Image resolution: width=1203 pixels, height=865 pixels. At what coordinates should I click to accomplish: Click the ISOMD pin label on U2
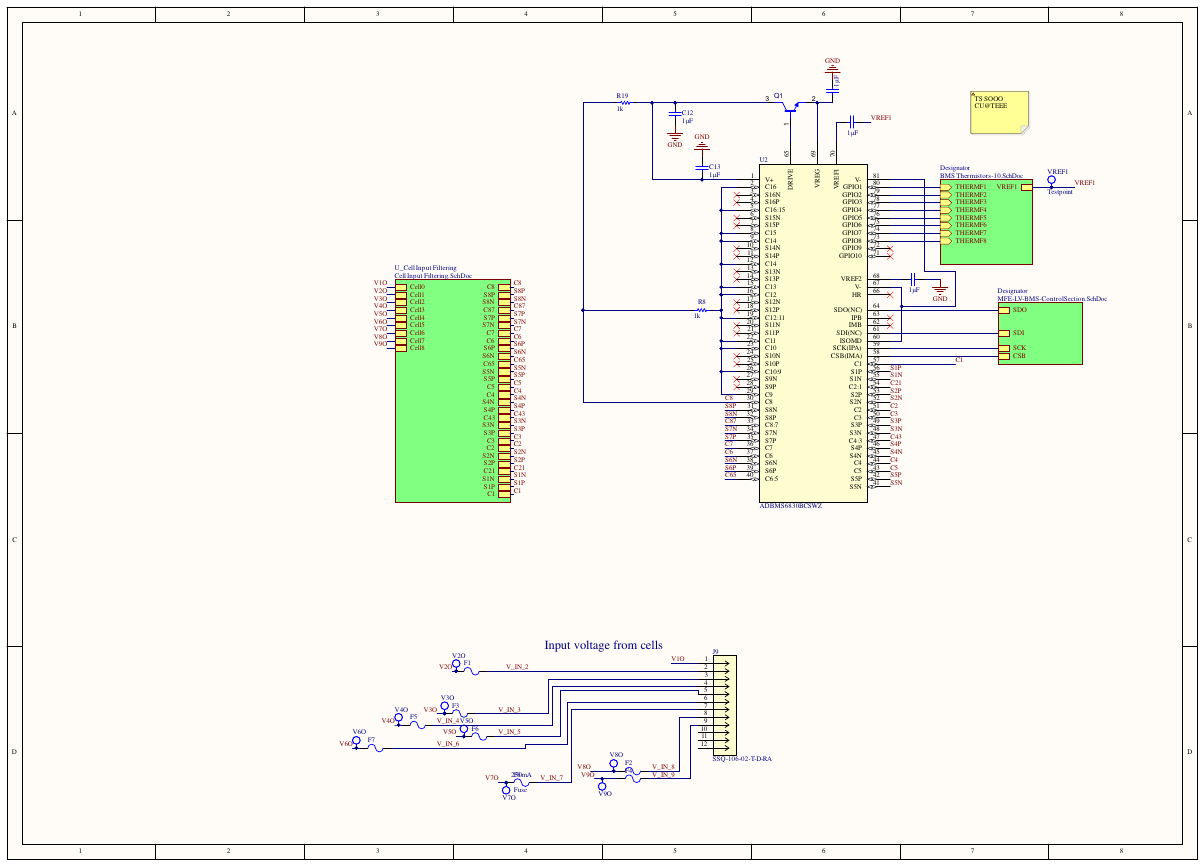click(x=848, y=340)
